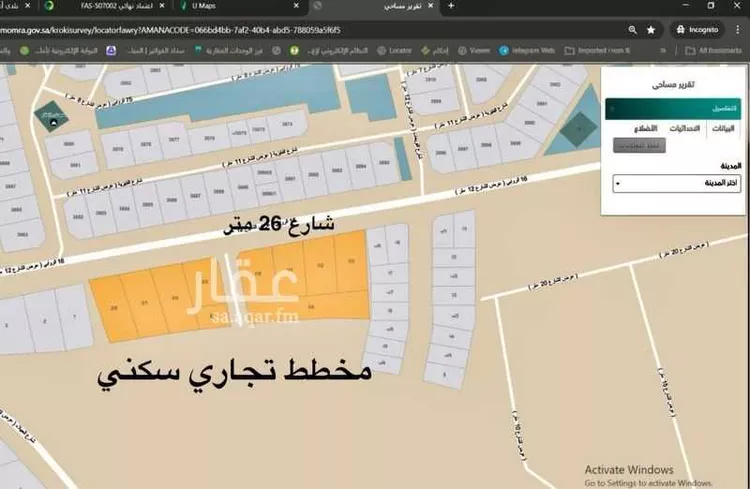
Task: Expand hidden bookmarks with double chevron
Action: tap(663, 50)
